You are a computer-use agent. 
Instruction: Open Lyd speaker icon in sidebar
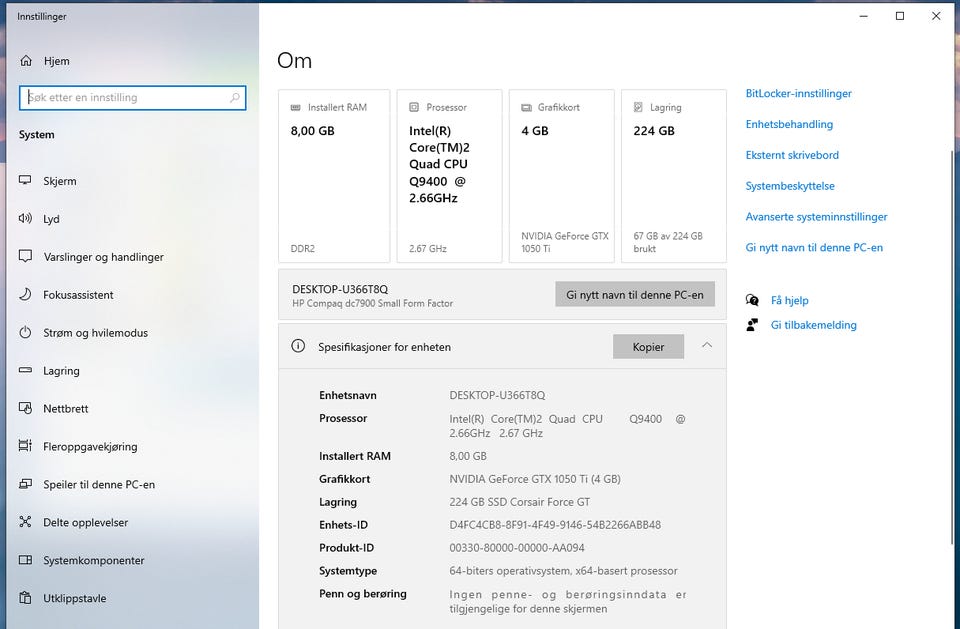click(x=25, y=219)
